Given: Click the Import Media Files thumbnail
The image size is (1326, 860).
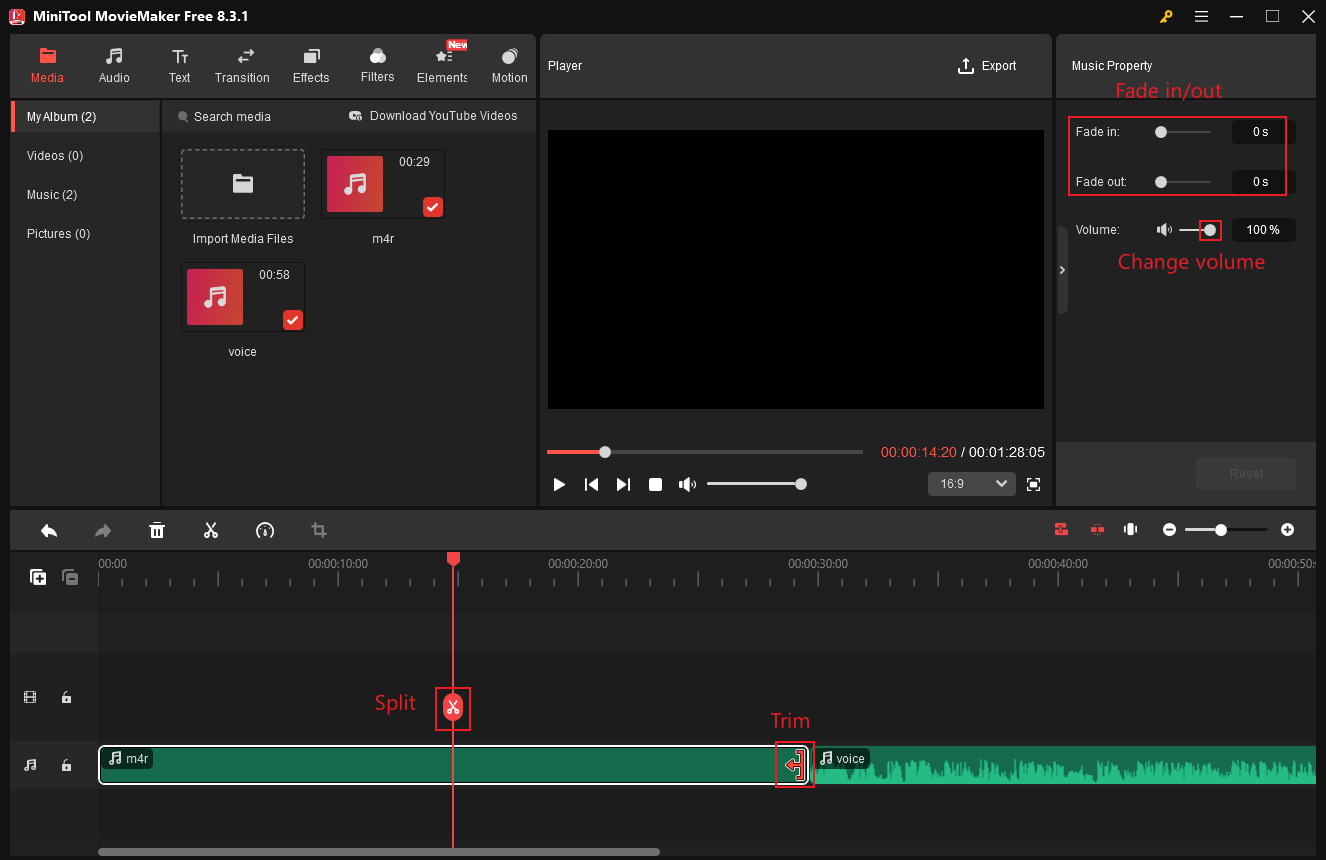Looking at the screenshot, I should [242, 183].
